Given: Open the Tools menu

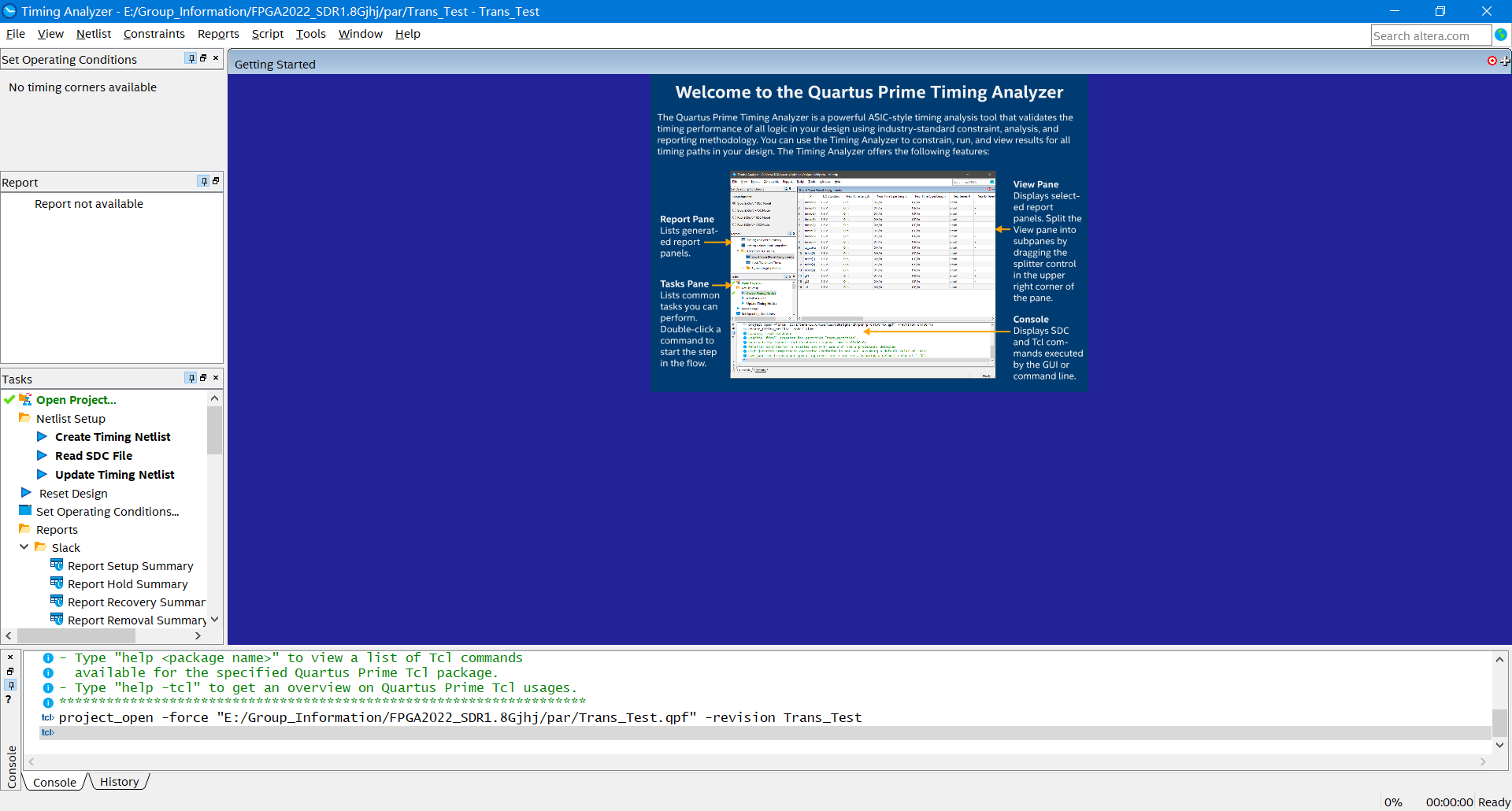Looking at the screenshot, I should tap(311, 34).
